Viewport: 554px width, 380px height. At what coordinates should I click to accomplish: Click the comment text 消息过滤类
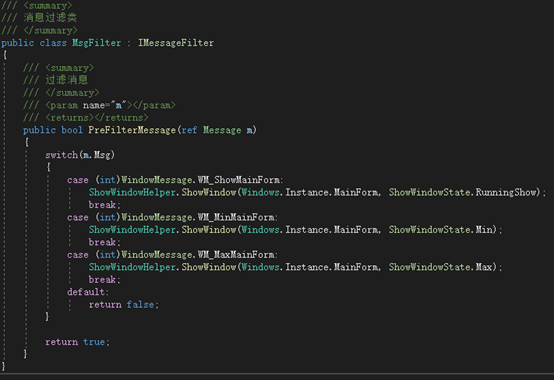pyautogui.click(x=50, y=18)
